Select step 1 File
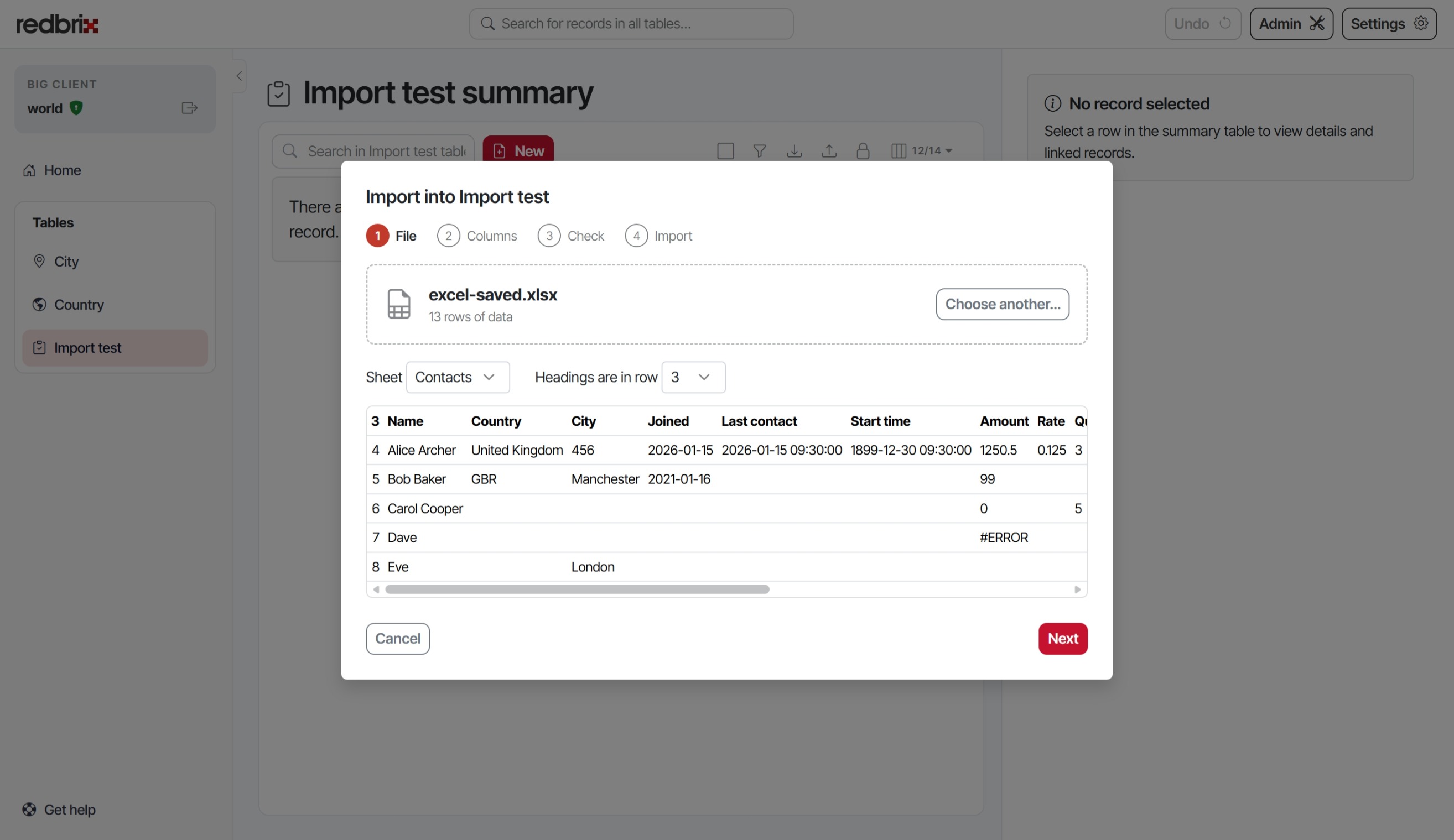This screenshot has height=840, width=1454. 391,236
